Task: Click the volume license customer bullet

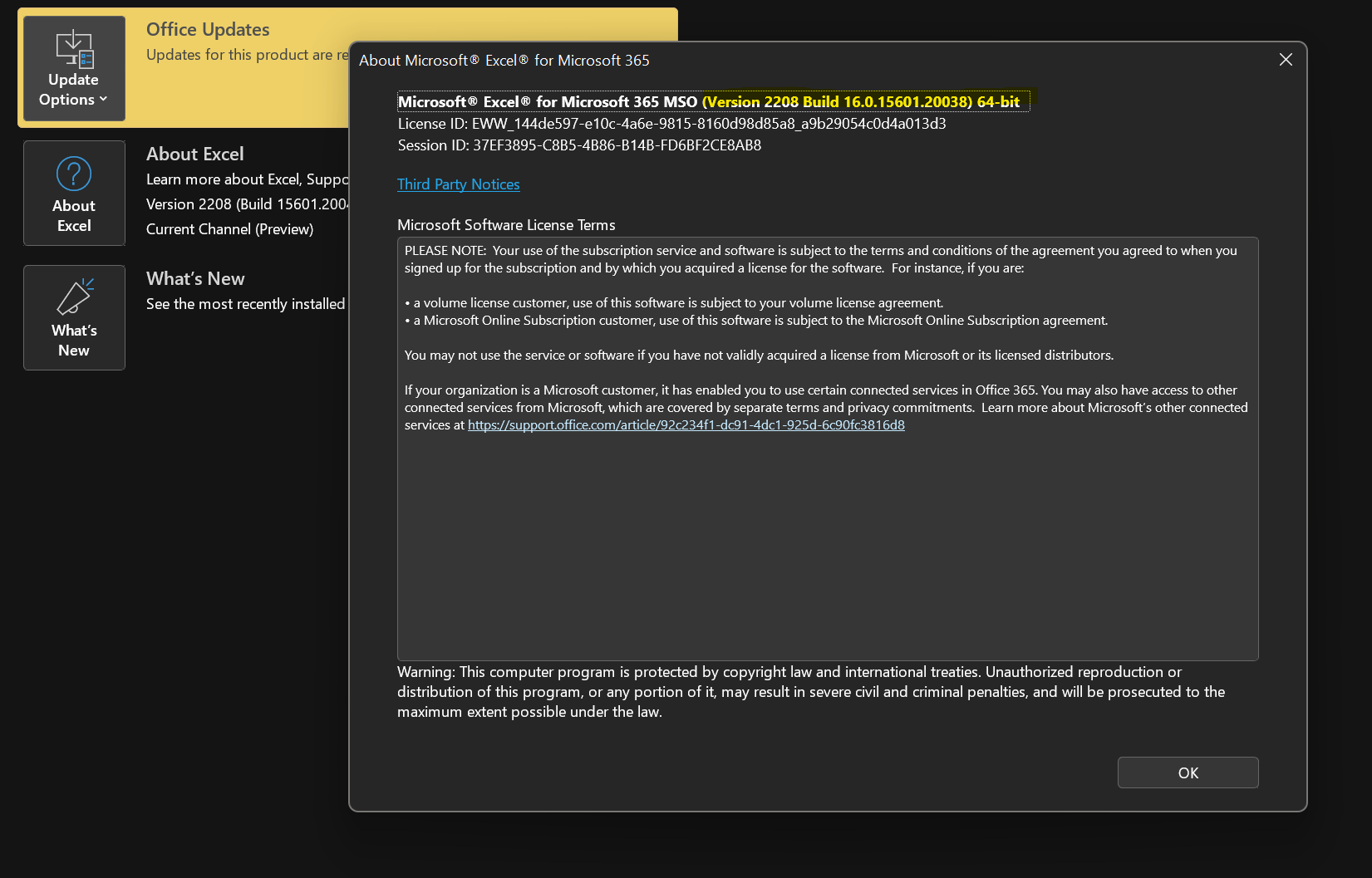Action: pyautogui.click(x=674, y=303)
